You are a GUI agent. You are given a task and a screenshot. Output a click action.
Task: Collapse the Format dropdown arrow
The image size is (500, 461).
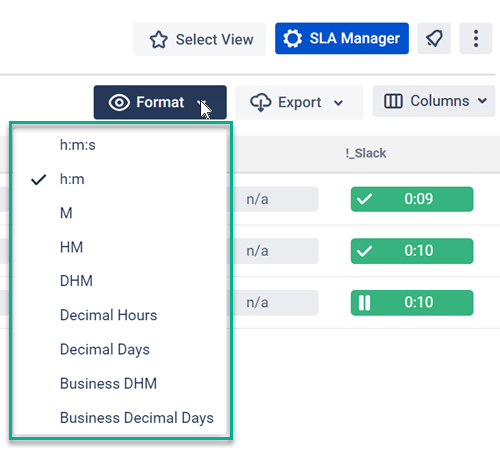pos(202,103)
